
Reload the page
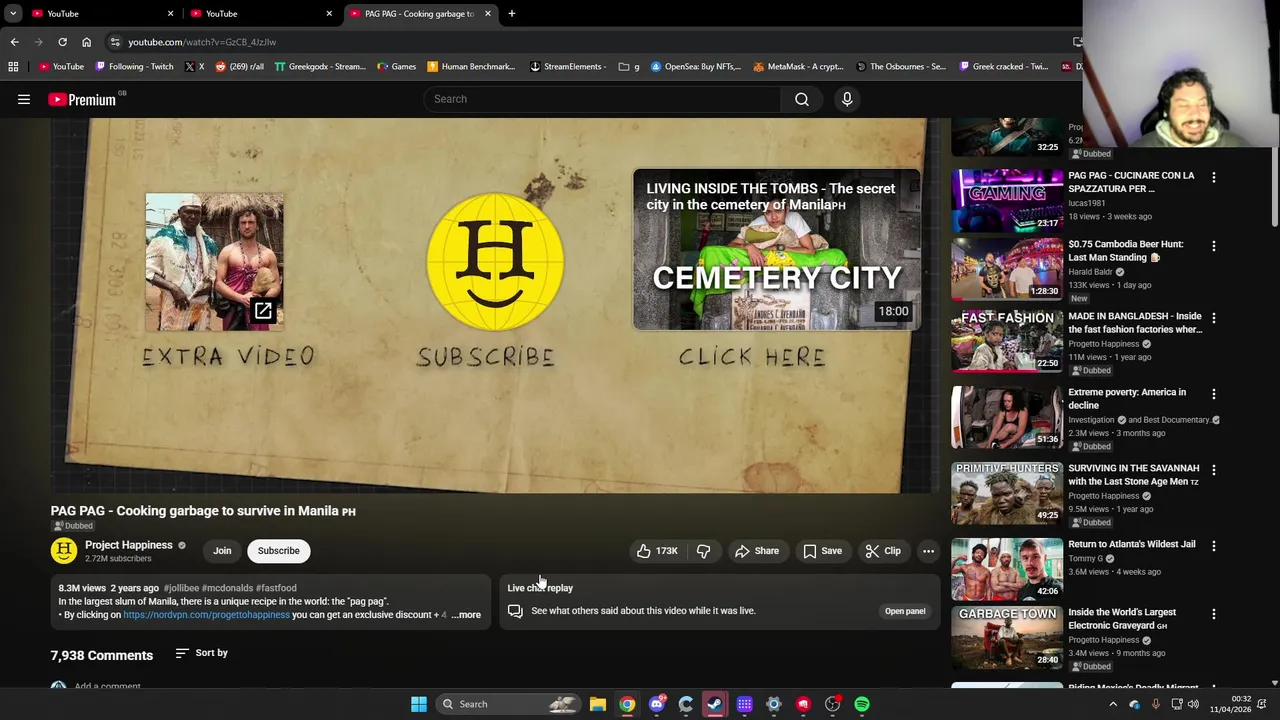[x=62, y=42]
